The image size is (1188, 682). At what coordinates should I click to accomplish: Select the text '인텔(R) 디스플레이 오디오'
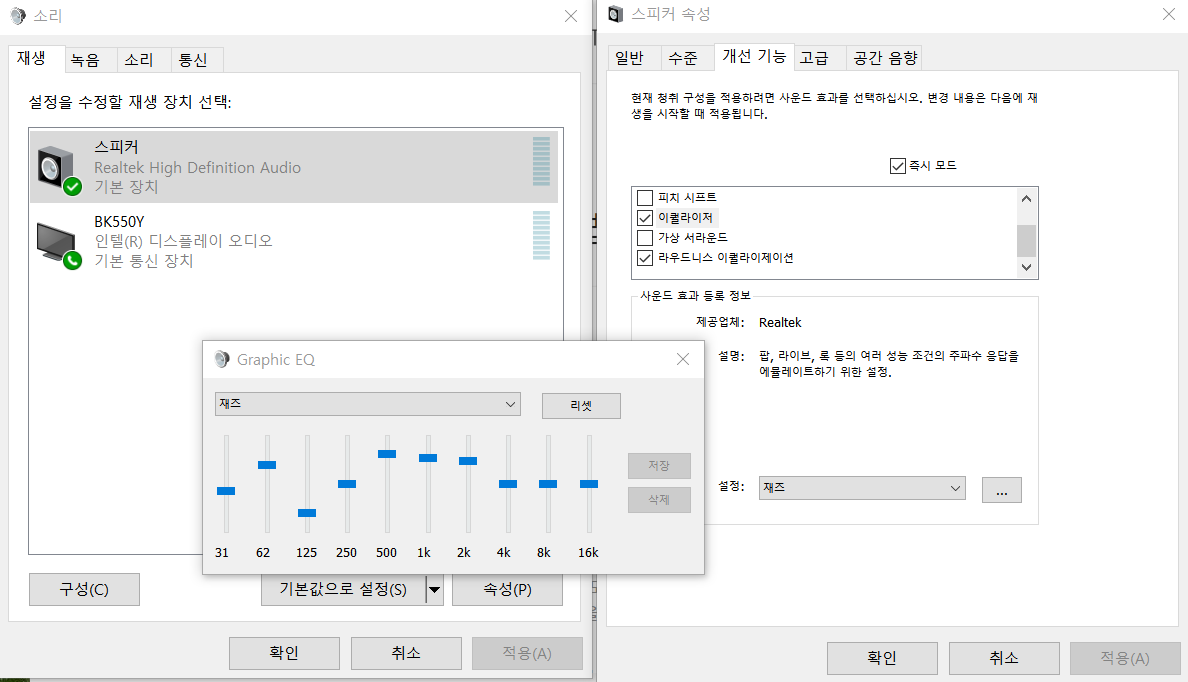183,241
